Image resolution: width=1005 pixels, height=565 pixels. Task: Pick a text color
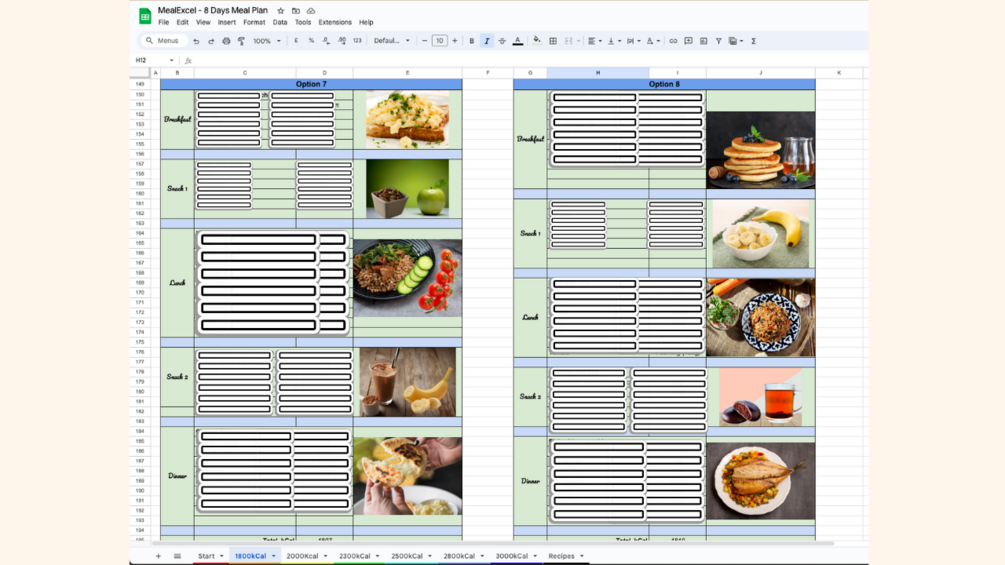point(518,41)
